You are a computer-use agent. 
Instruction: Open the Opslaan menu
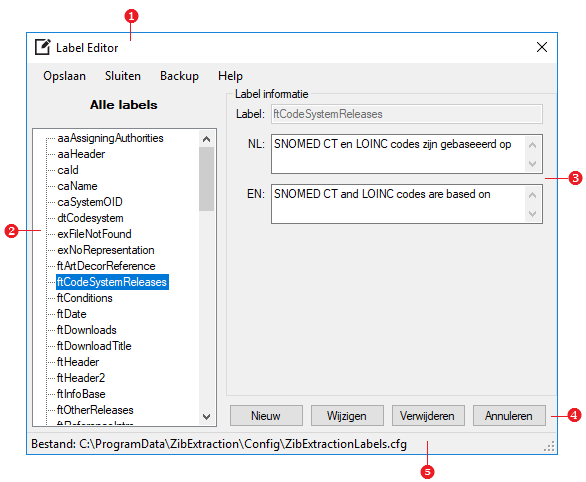64,76
